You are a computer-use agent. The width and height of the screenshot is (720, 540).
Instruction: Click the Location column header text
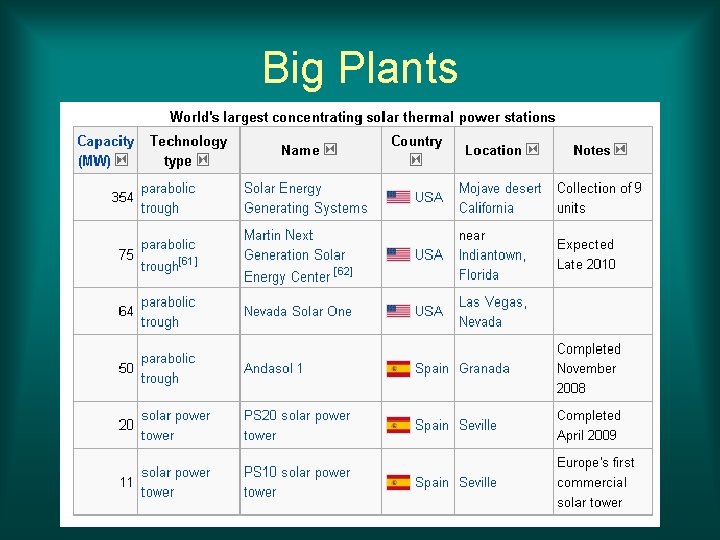pos(493,150)
